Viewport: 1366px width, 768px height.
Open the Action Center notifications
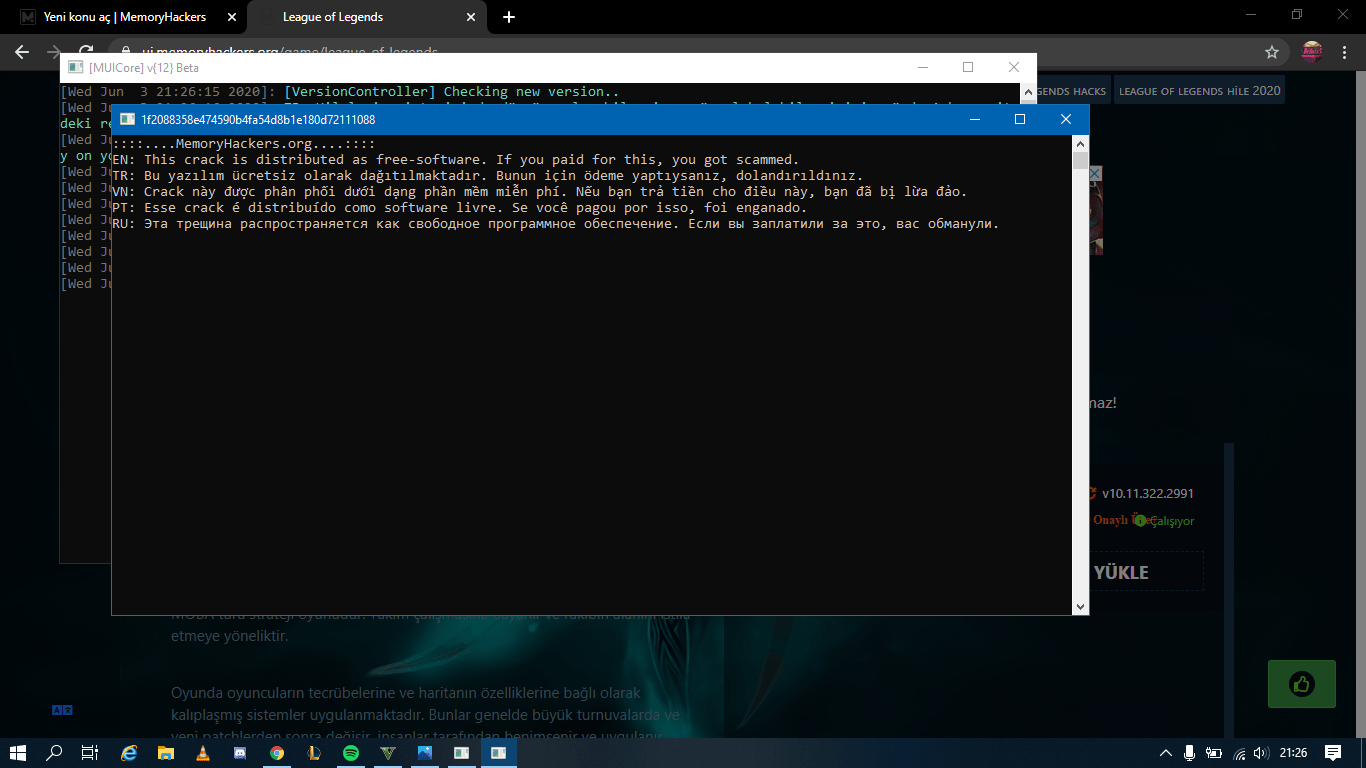(x=1333, y=753)
